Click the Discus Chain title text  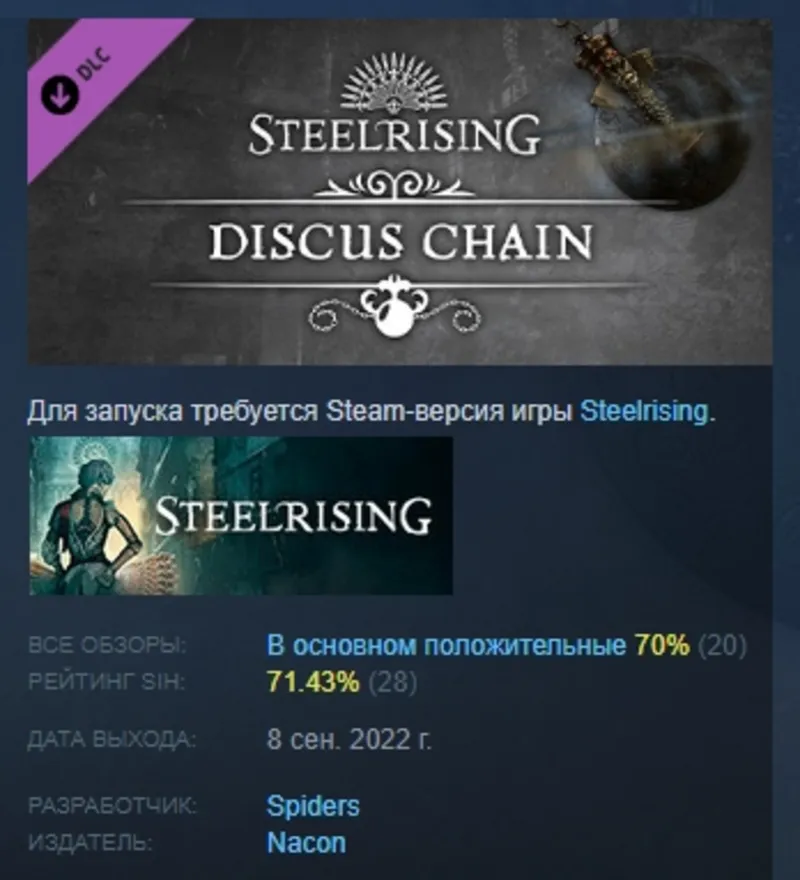(x=400, y=242)
